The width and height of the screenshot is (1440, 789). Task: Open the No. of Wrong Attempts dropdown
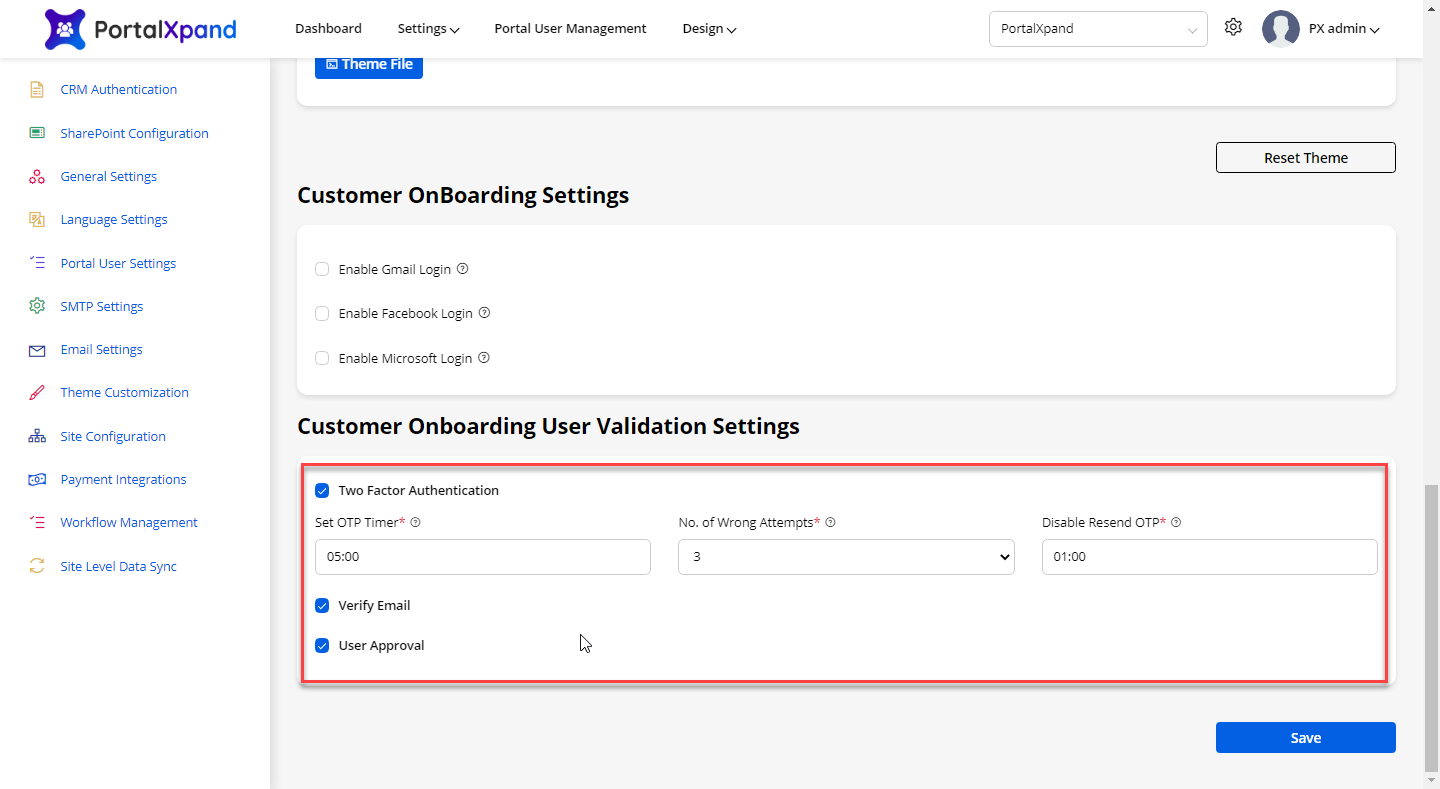click(x=846, y=557)
